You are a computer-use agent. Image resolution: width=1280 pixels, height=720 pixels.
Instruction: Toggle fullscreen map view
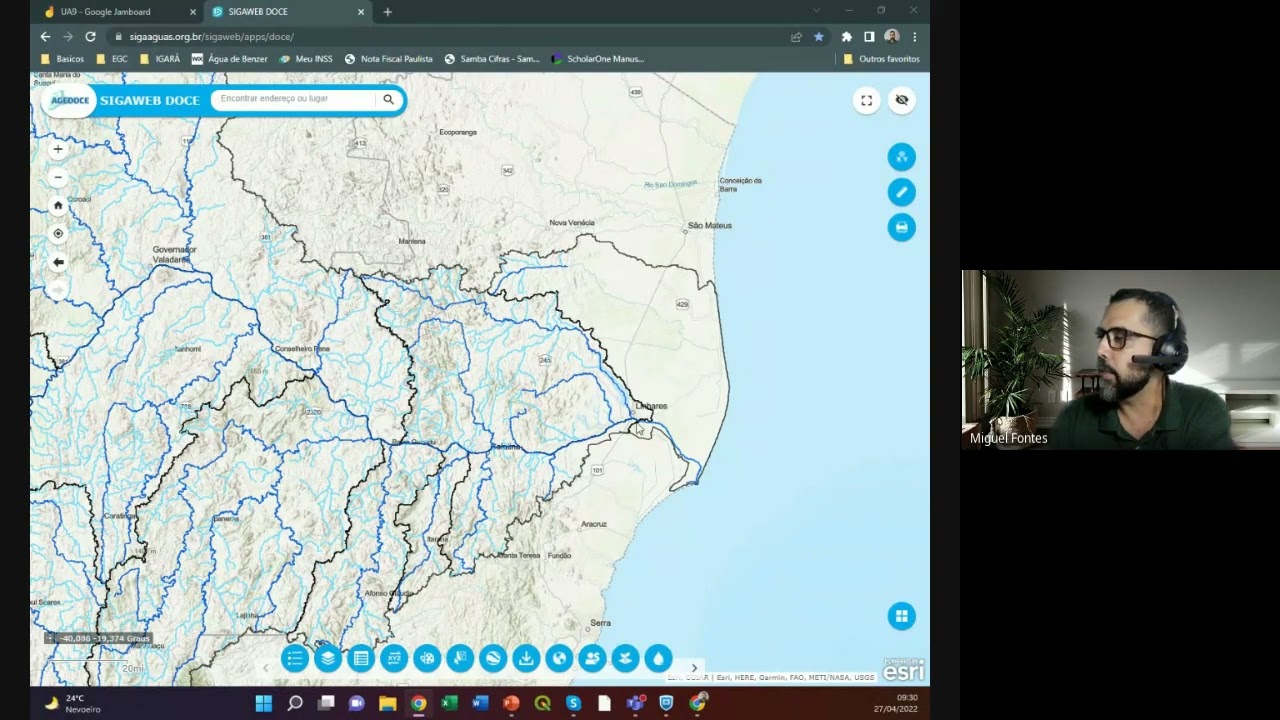(x=867, y=100)
